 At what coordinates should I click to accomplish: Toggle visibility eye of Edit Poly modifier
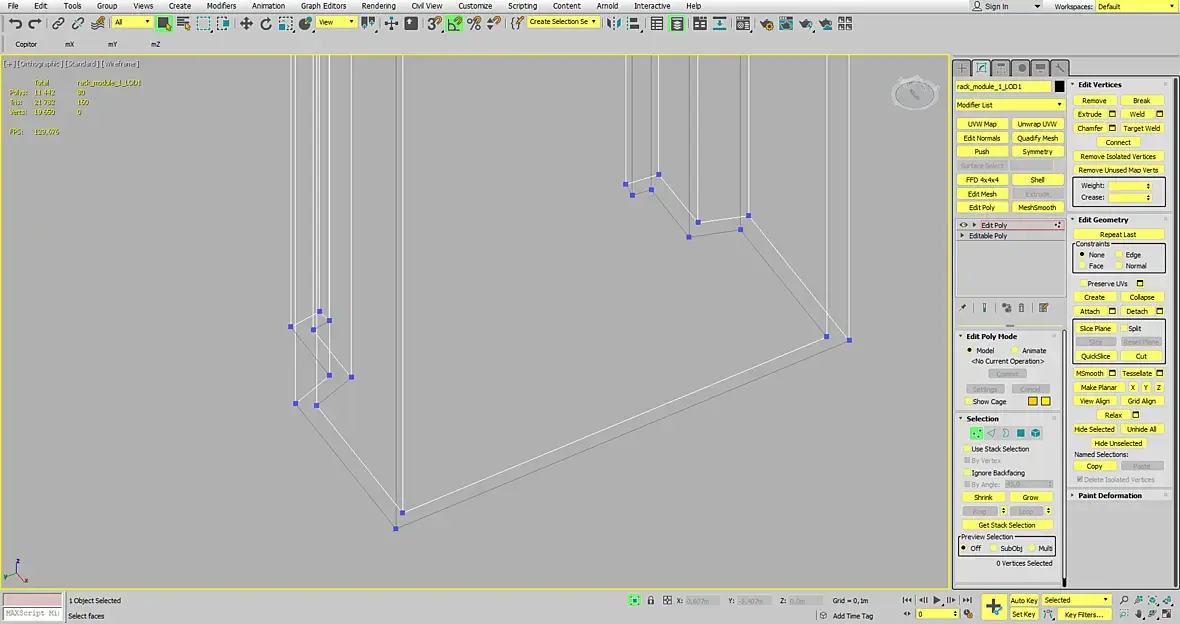tap(963, 225)
